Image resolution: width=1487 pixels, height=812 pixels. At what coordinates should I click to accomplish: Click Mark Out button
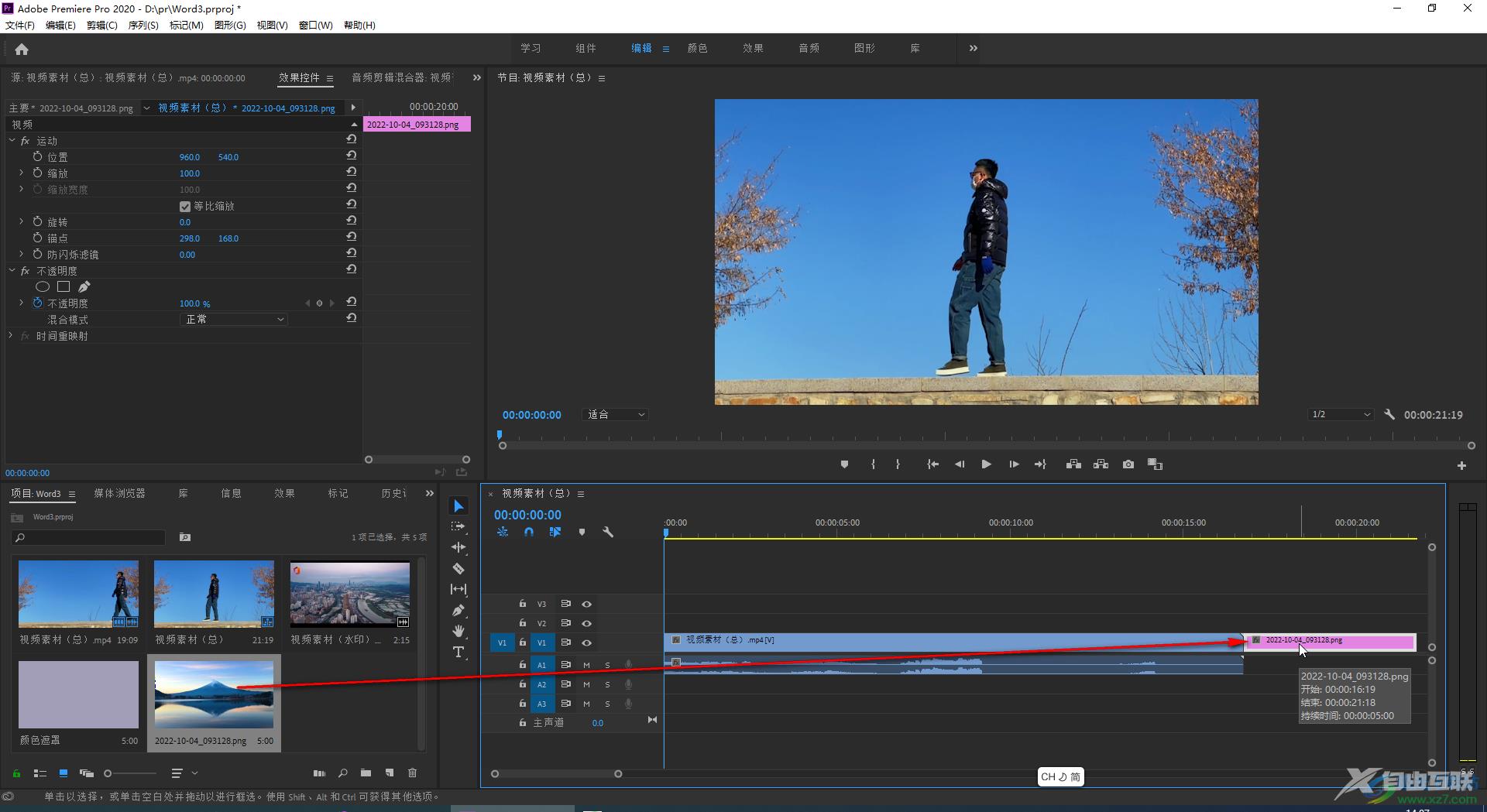(898, 464)
